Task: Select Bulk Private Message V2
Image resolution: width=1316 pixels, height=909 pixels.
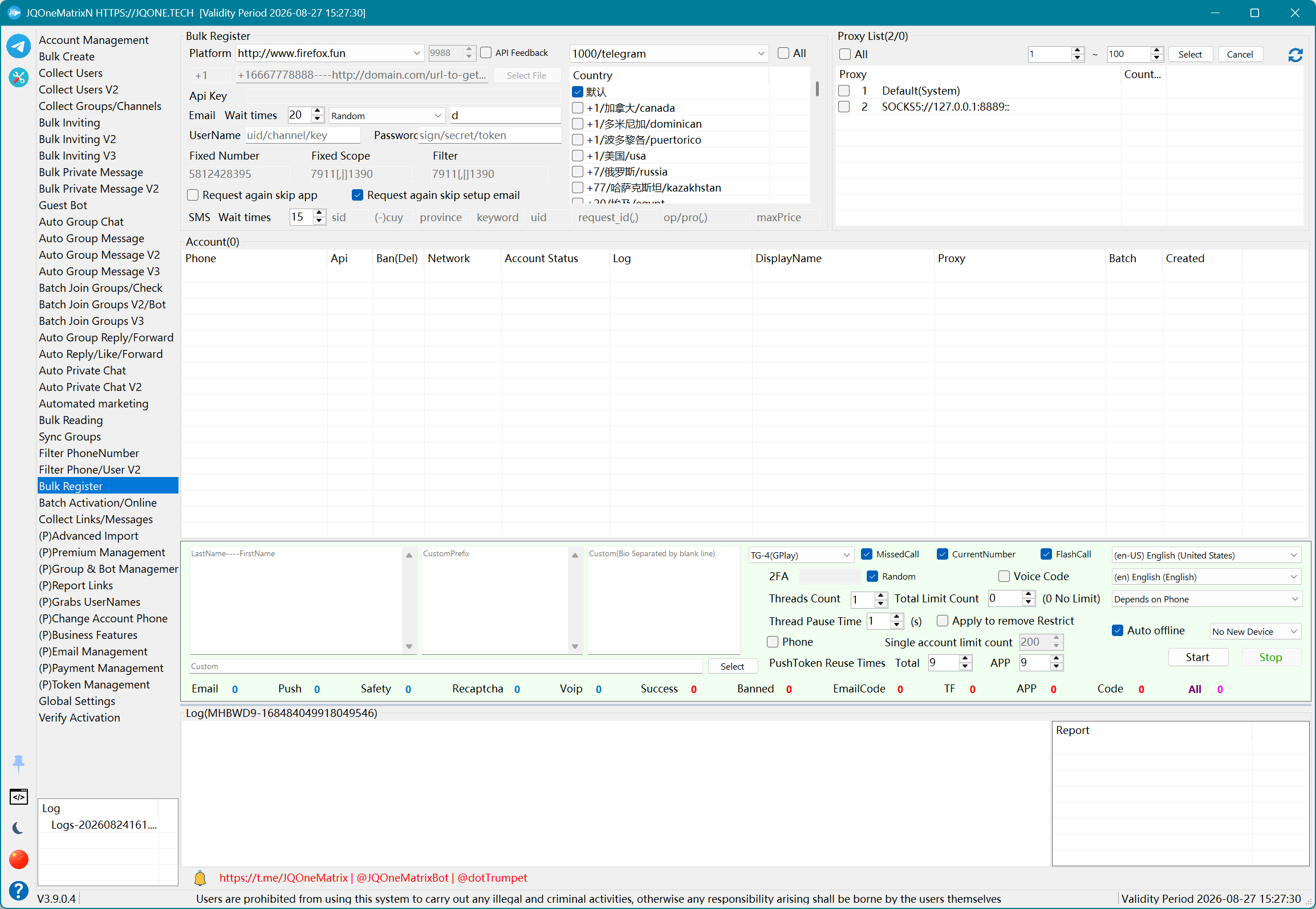Action: 99,189
